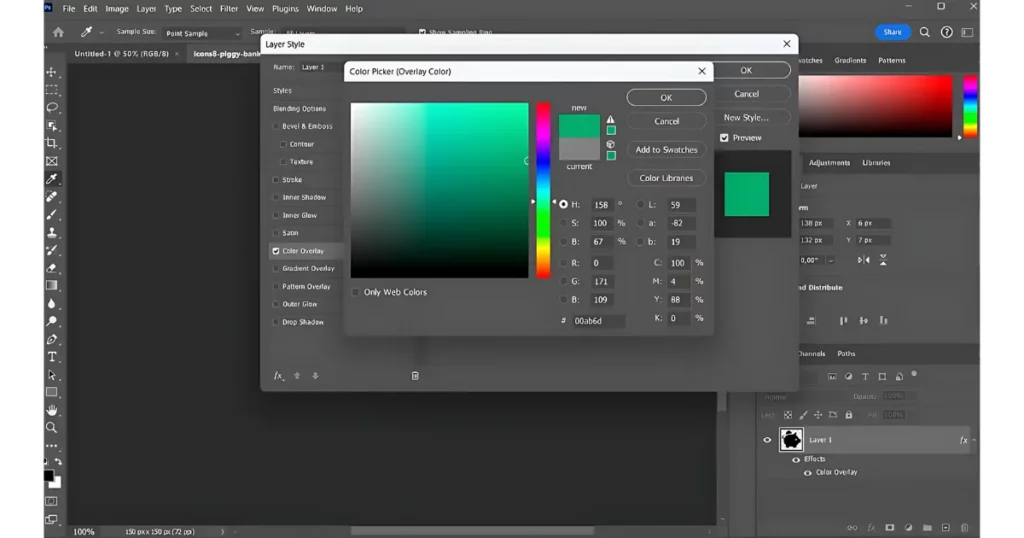Click inside the color field gradient square
1024x538 pixels.
[440, 190]
